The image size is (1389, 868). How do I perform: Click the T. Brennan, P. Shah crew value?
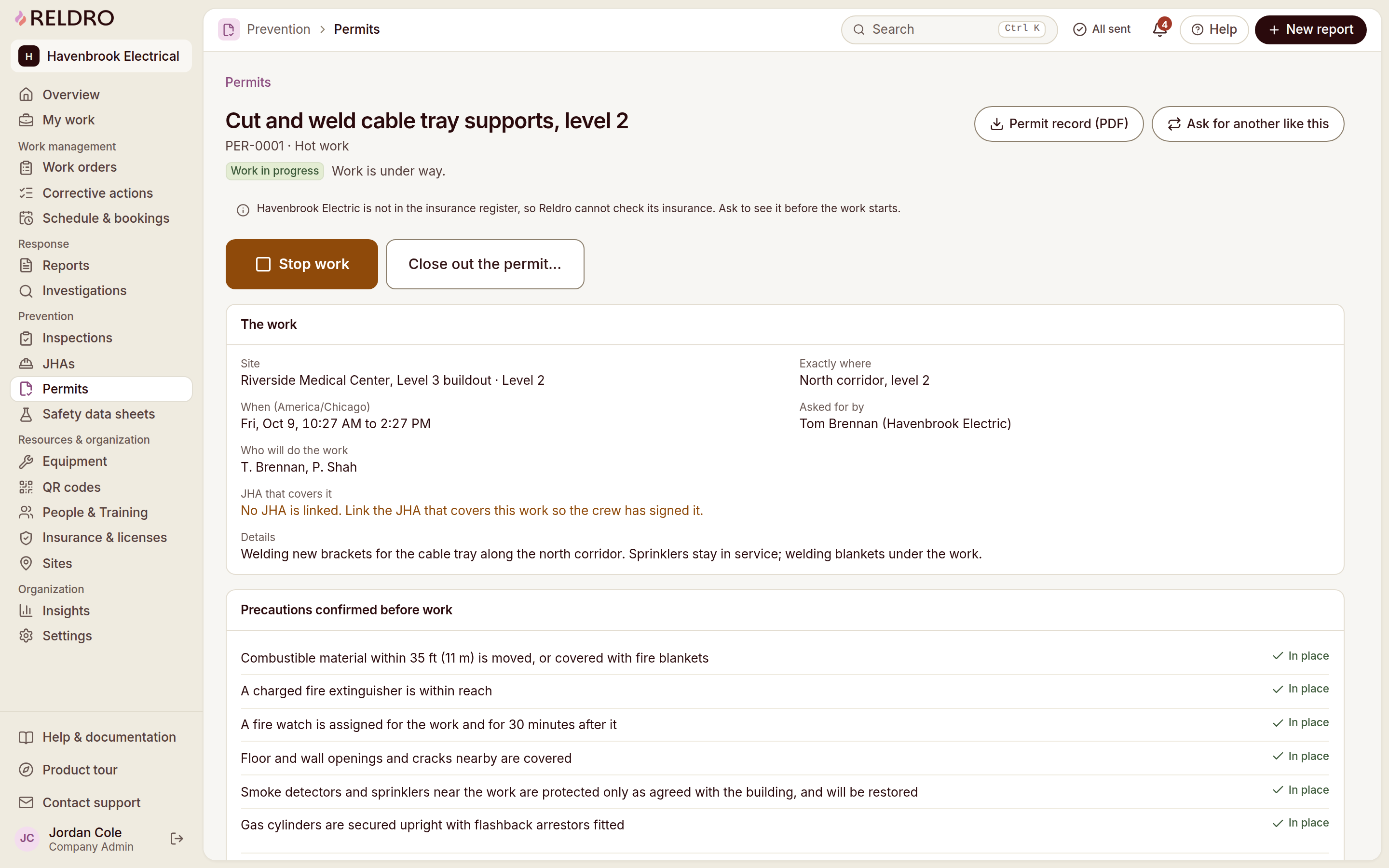point(299,467)
